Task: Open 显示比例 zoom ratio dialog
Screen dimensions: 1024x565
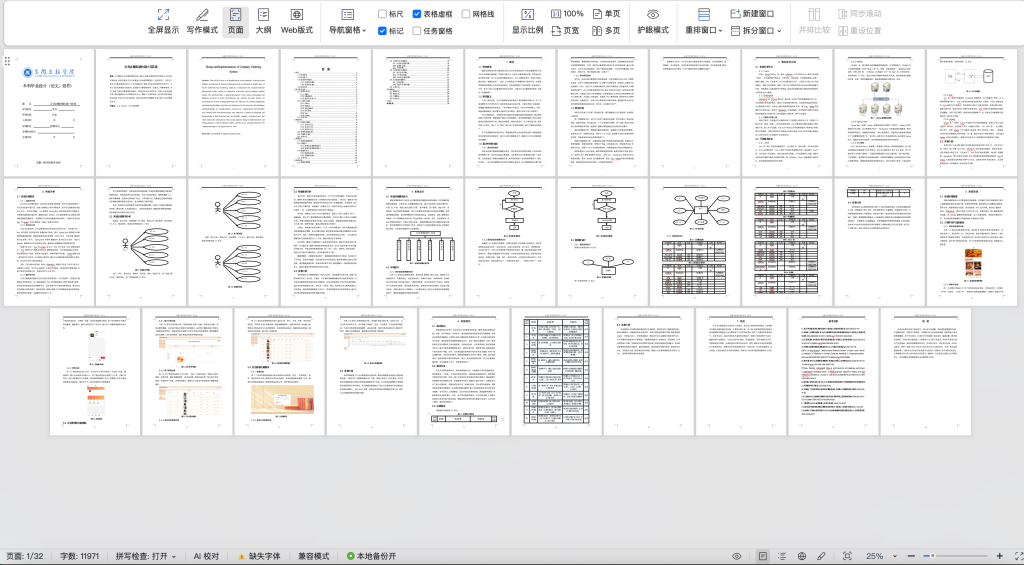Action: coord(527,22)
